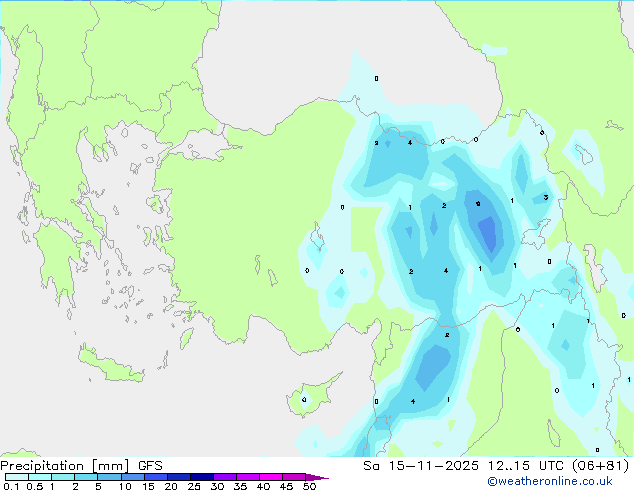634x490 pixels.
Task: Click the "Precipitation [mm]" legend title
Action: (x=65, y=466)
